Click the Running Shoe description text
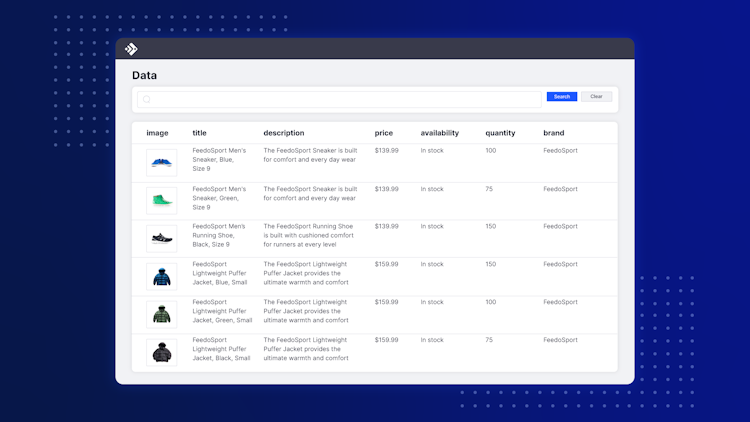The image size is (750, 422). 309,235
